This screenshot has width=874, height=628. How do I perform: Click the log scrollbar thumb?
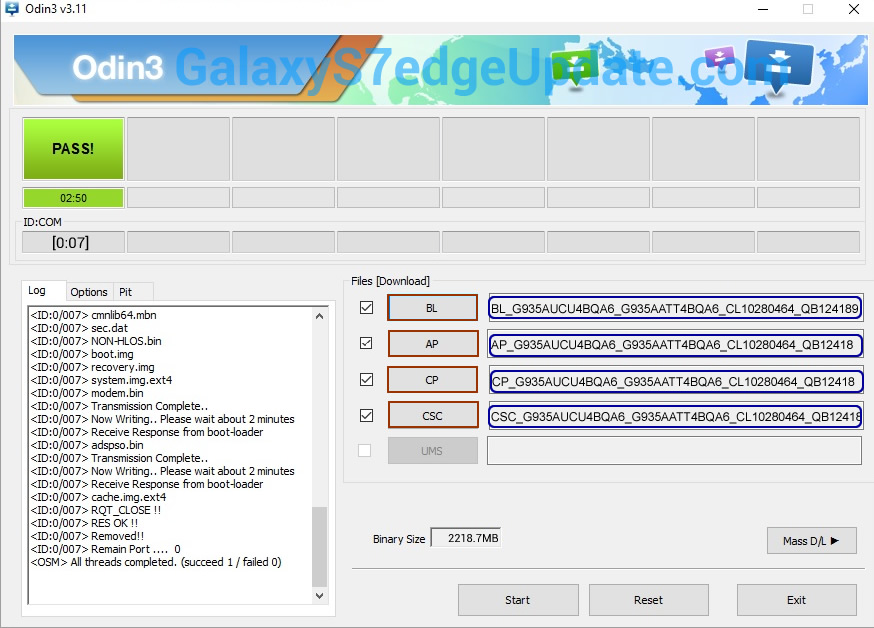pyautogui.click(x=319, y=546)
